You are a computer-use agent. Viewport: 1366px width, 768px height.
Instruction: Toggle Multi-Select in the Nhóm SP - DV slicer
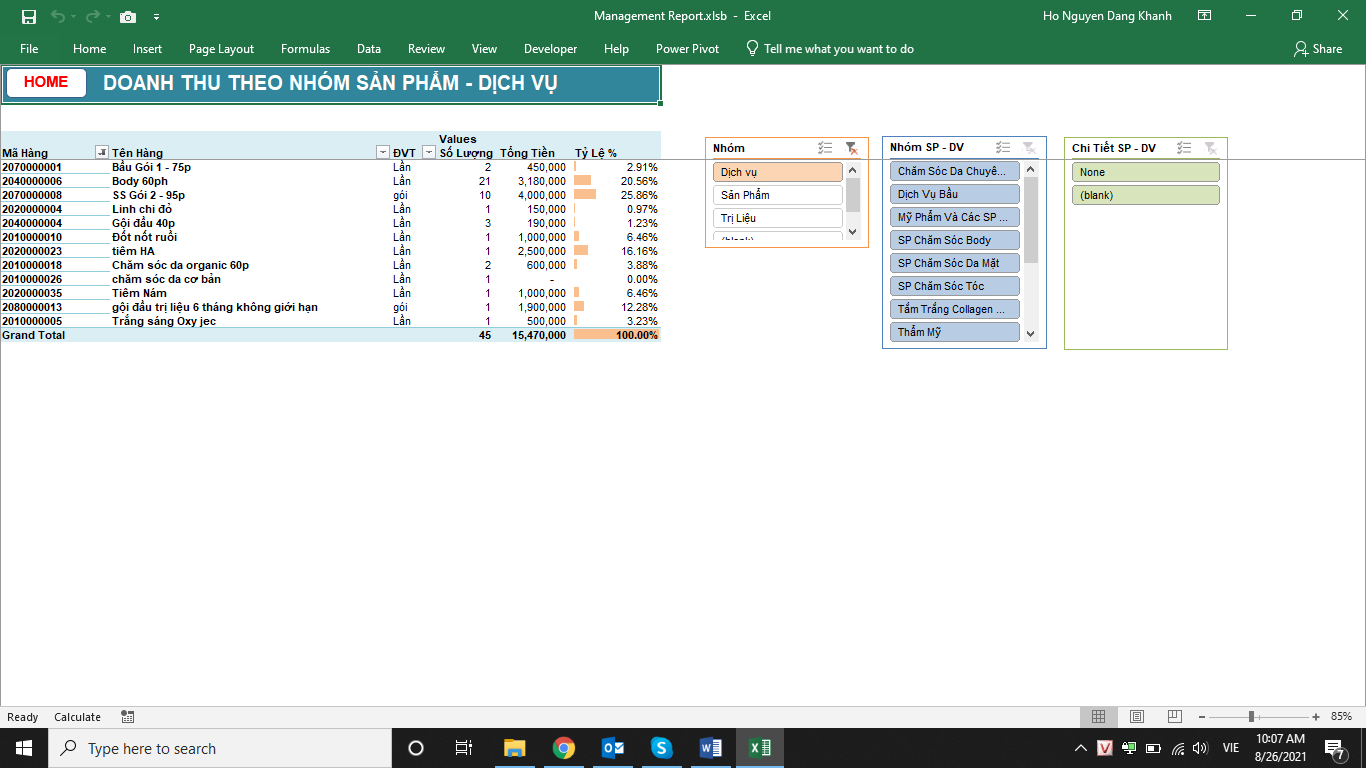(1003, 147)
